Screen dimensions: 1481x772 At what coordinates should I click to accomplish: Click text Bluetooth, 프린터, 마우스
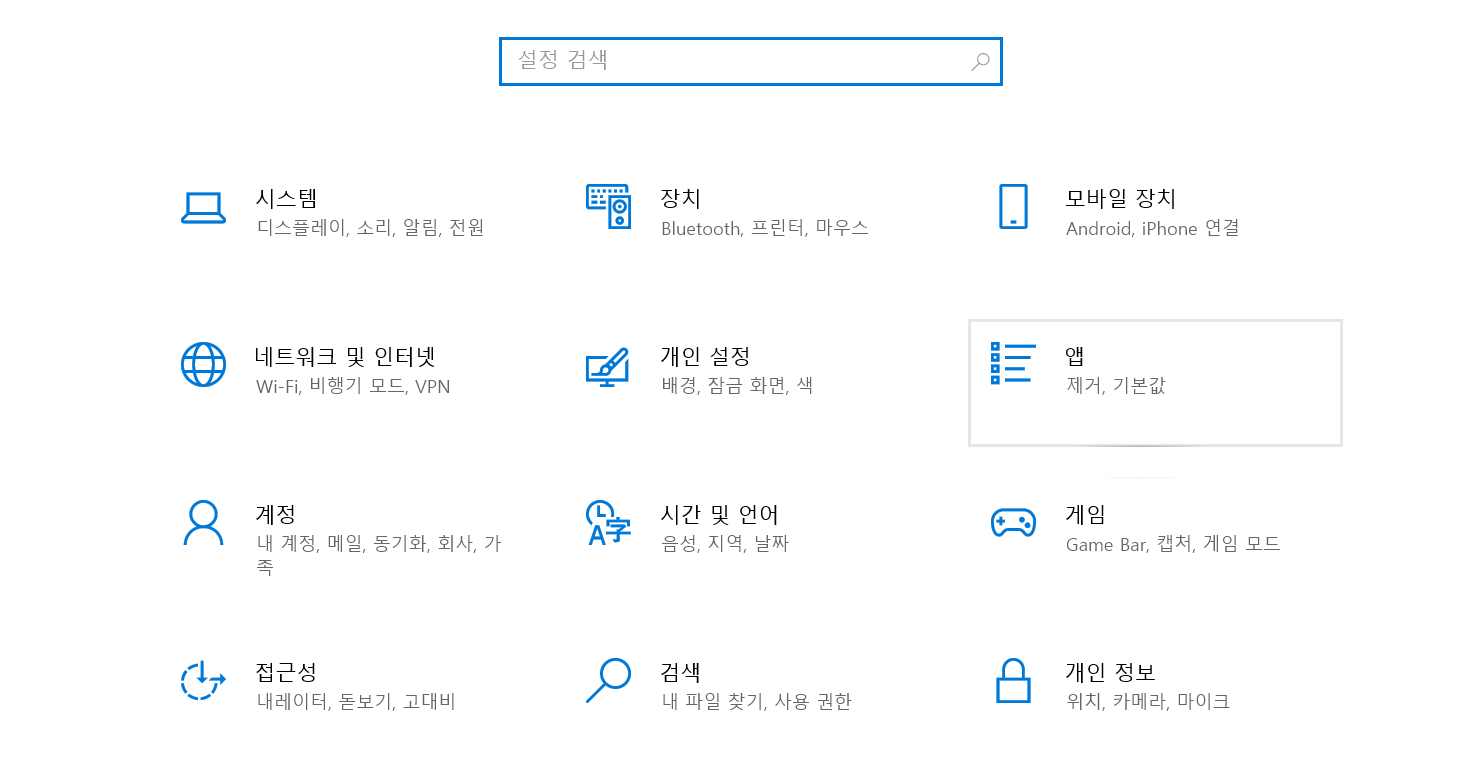[765, 228]
